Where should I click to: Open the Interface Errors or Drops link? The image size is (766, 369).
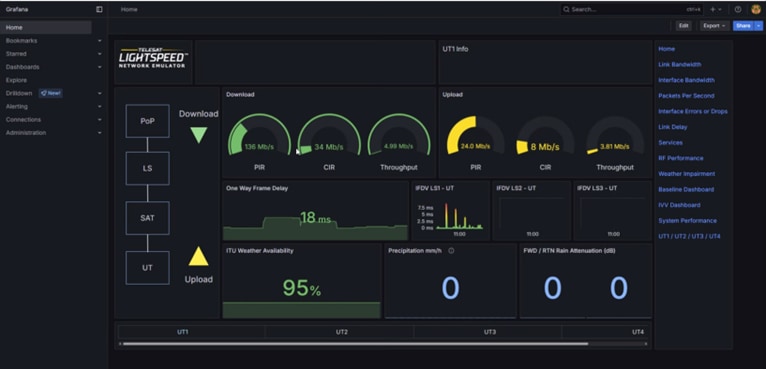click(x=693, y=111)
